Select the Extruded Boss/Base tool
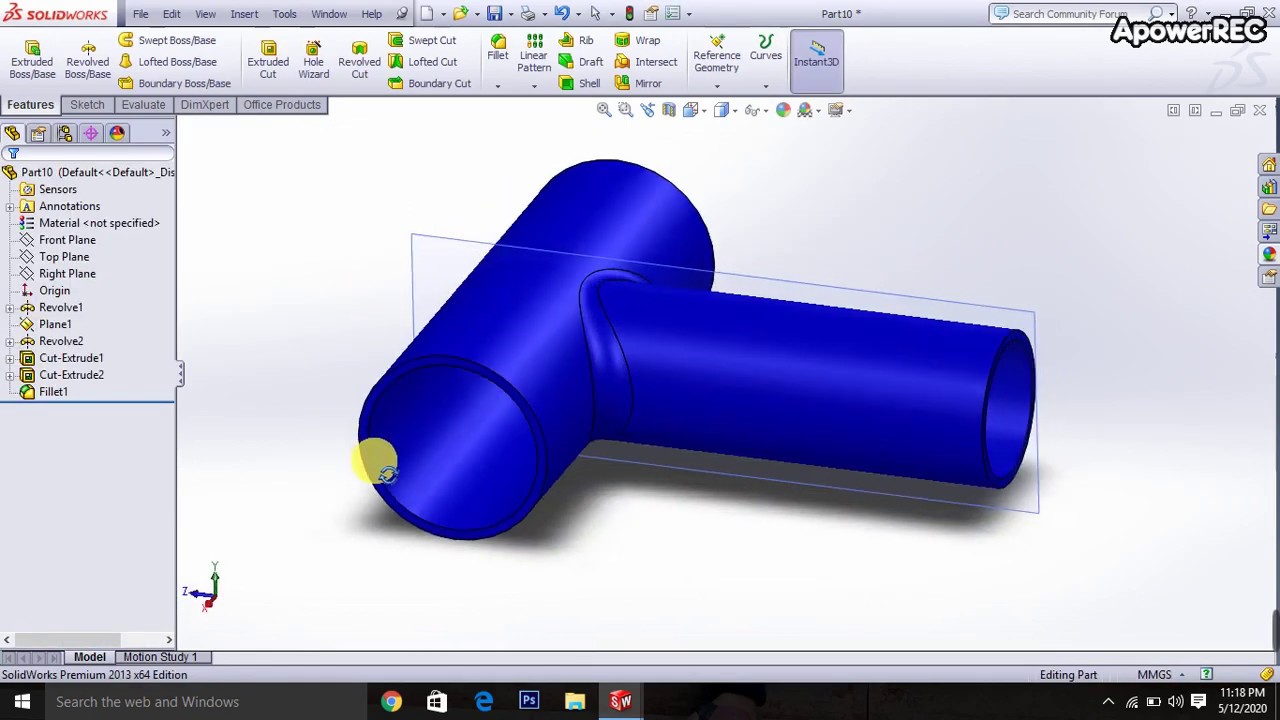 click(32, 60)
